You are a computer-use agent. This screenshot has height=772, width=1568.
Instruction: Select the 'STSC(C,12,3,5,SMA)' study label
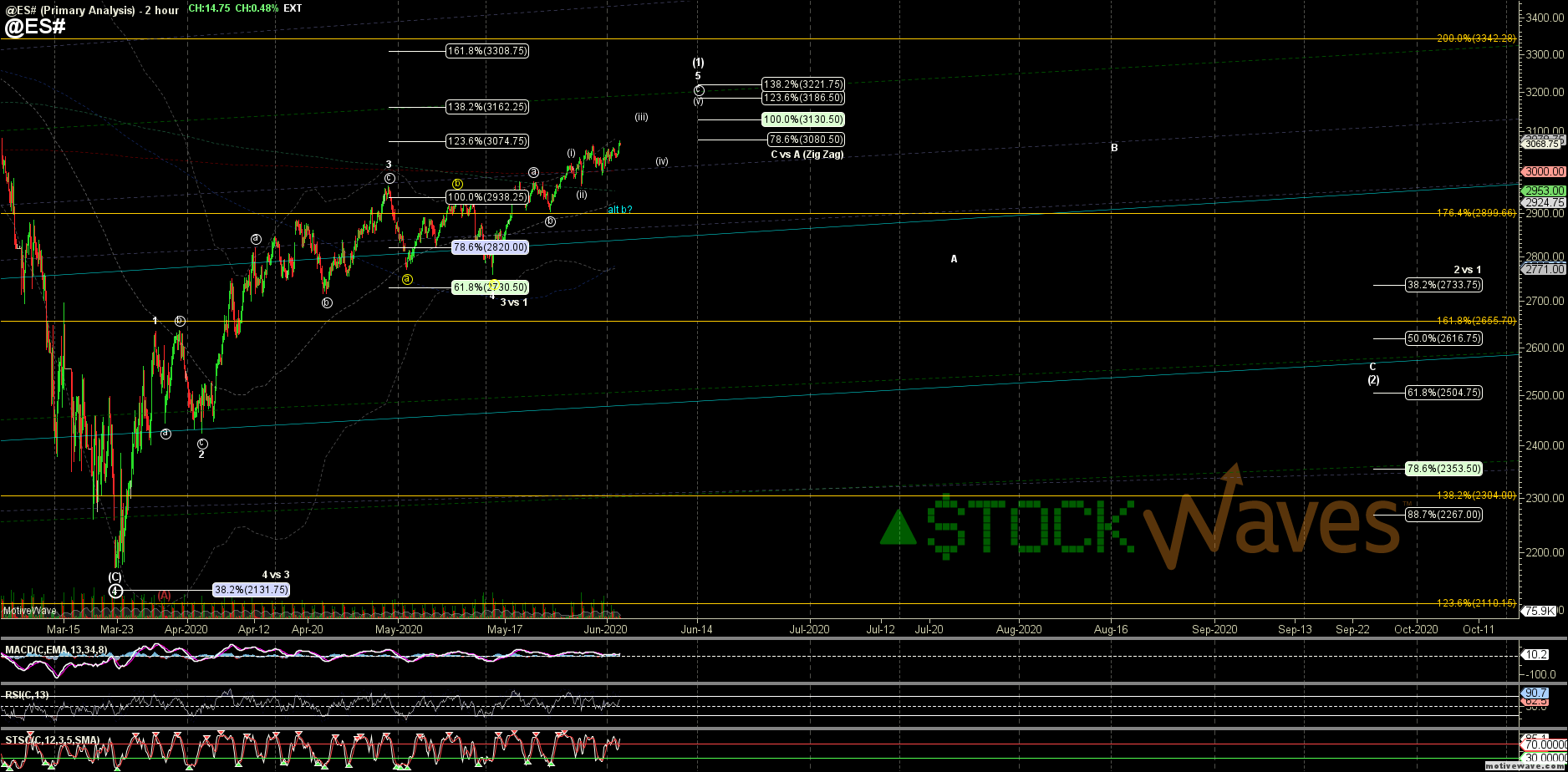[x=53, y=740]
